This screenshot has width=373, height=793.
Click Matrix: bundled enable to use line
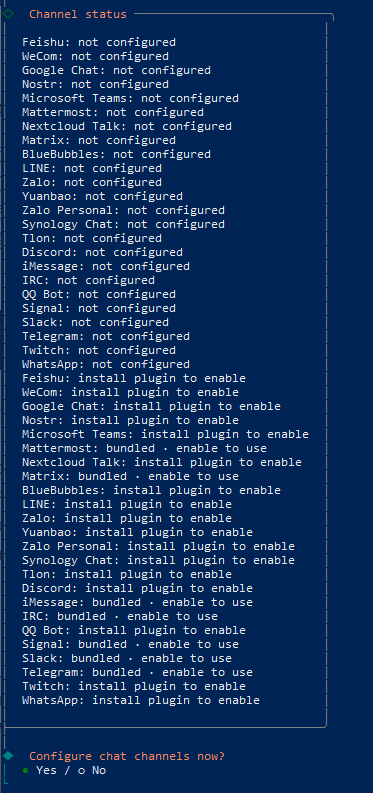pyautogui.click(x=130, y=476)
